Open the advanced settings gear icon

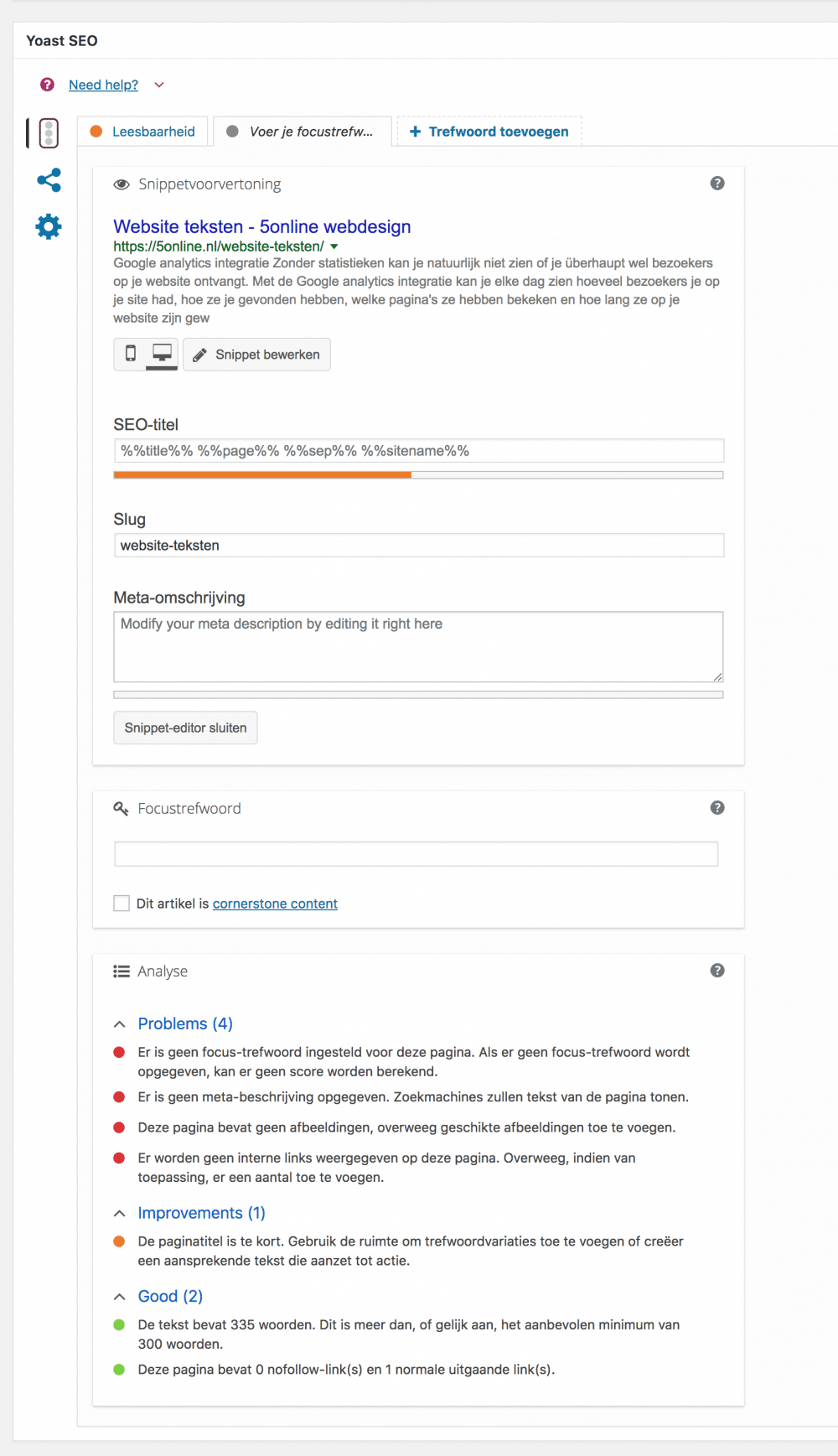(49, 226)
